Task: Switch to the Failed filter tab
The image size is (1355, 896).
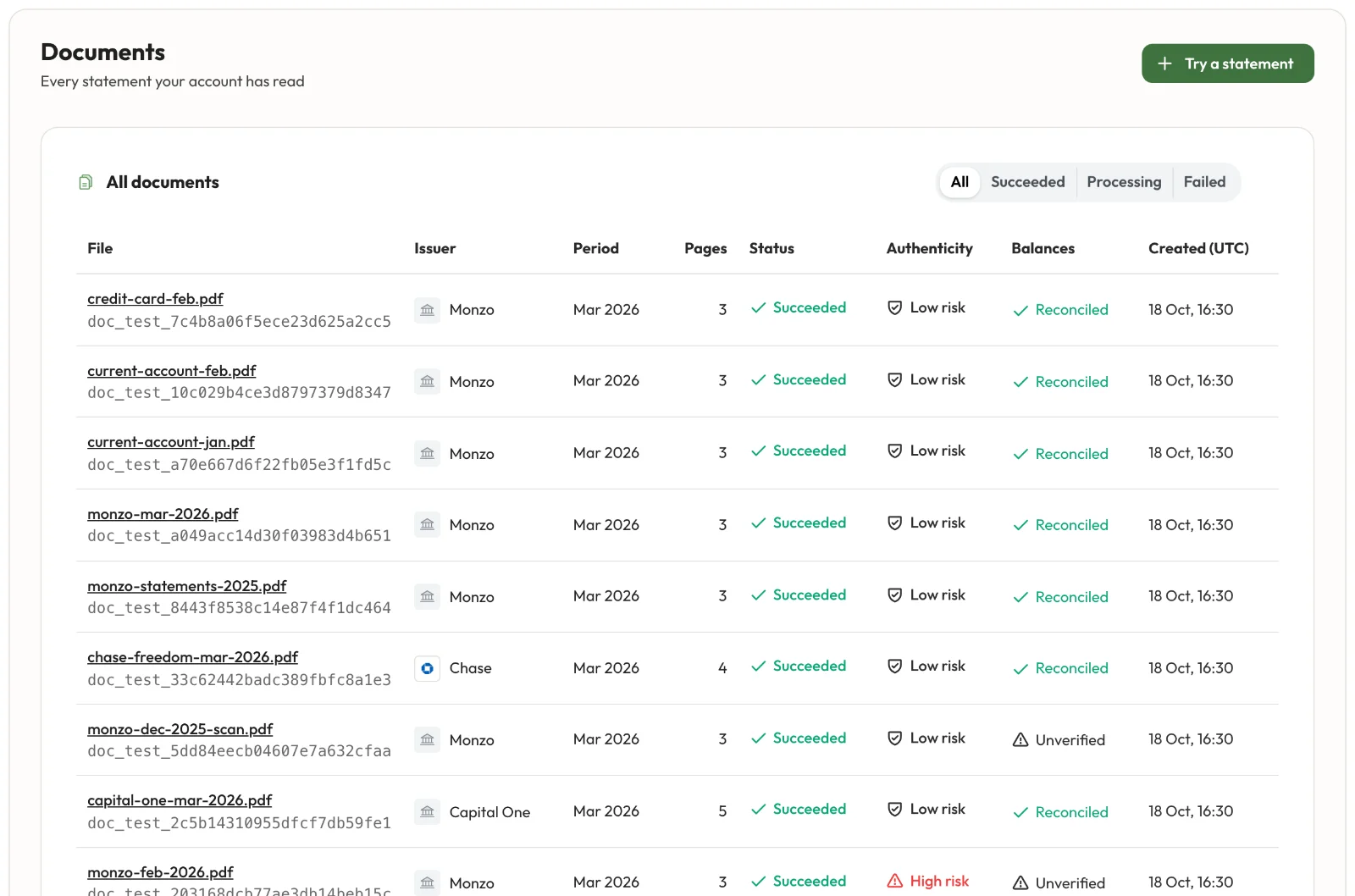Action: click(1204, 182)
